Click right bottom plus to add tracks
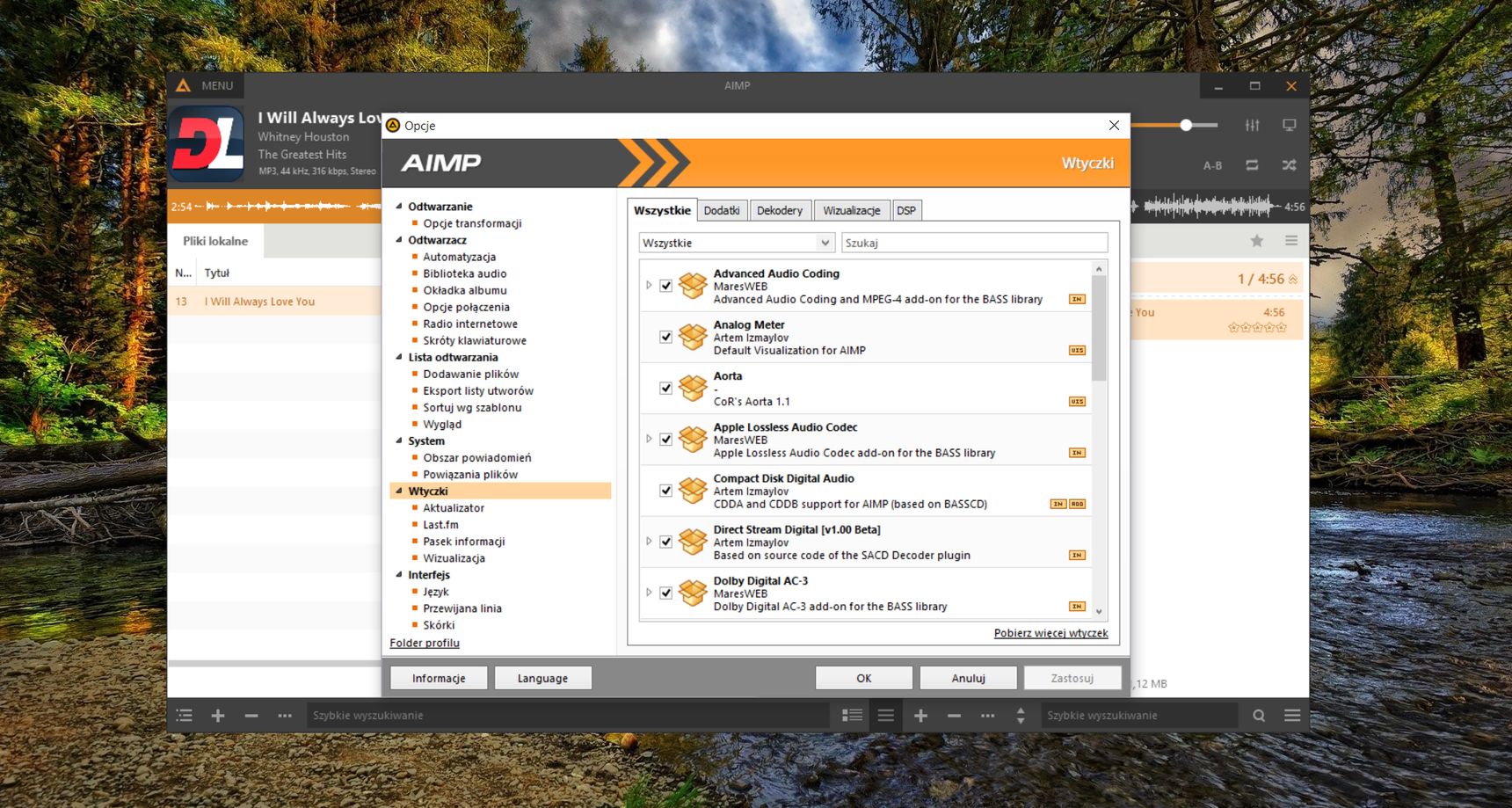1512x808 pixels. point(920,716)
